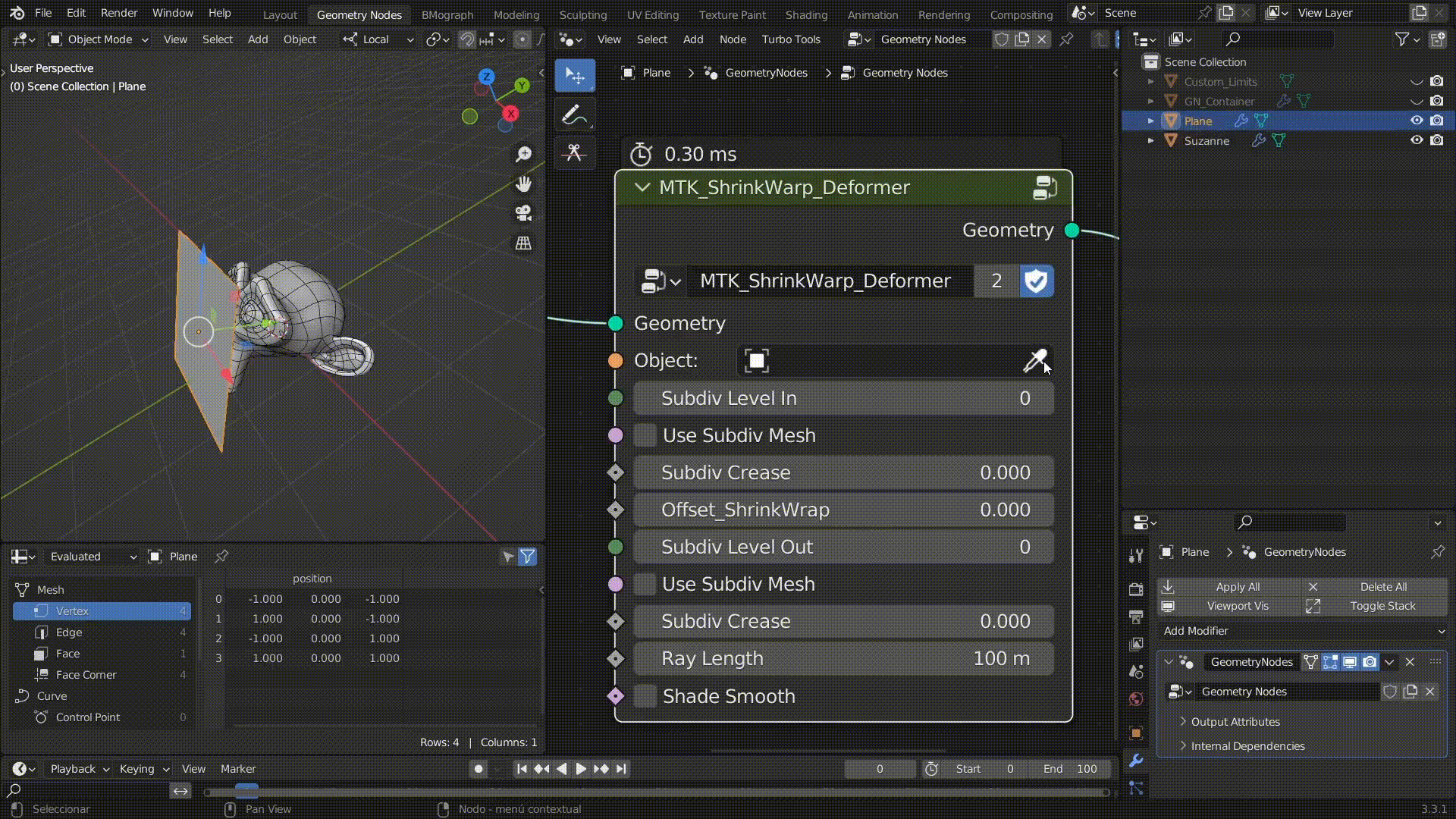Open Object Mode dropdown
This screenshot has width=1456, height=819.
pos(98,39)
